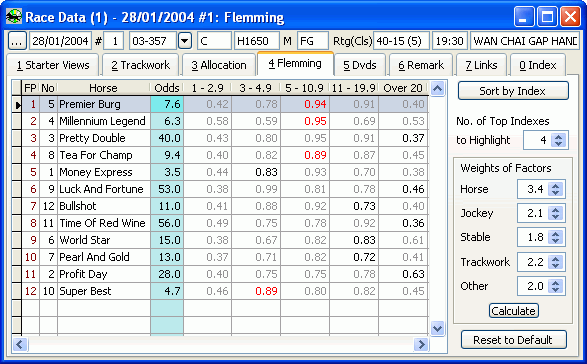
Task: Click the Stable weight stepper arrows
Action: coord(556,237)
